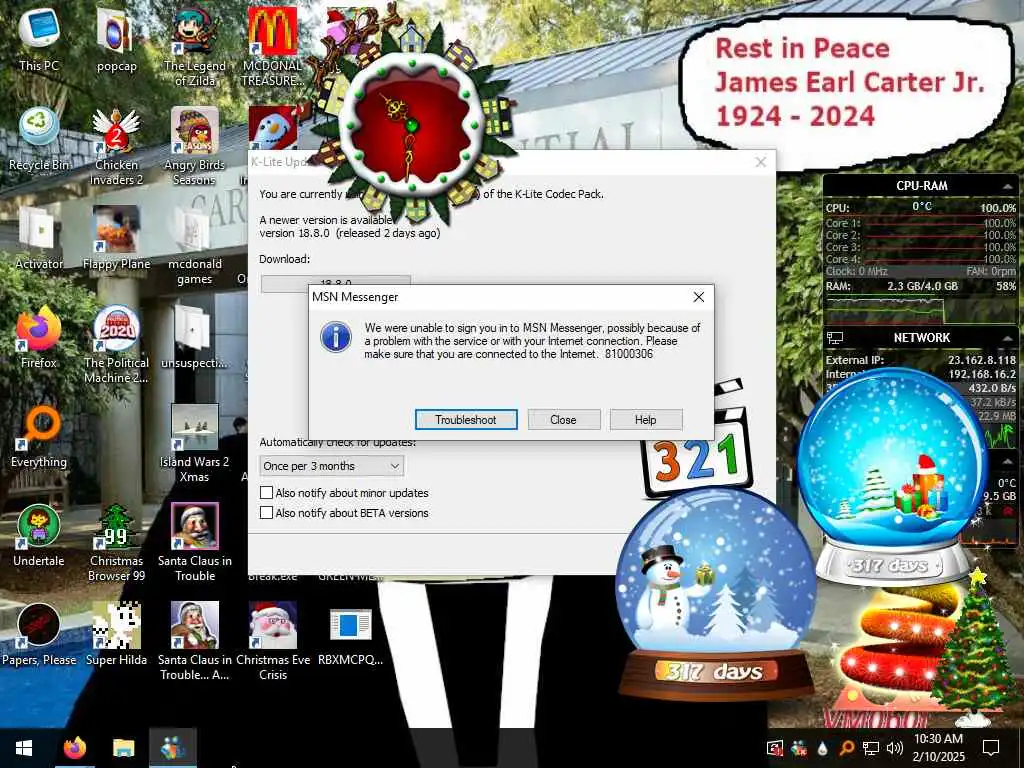Click Close in MSN Messenger dialog
The image size is (1024, 768).
563,420
